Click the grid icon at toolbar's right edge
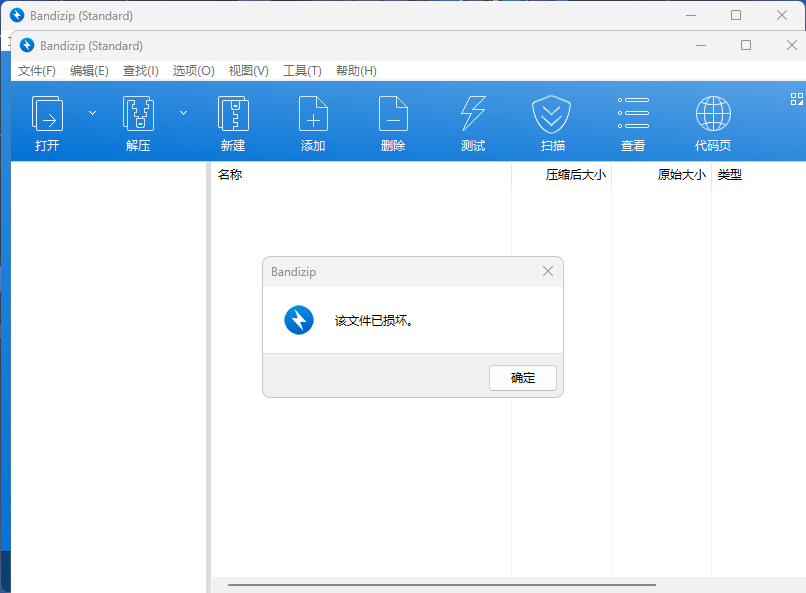The height and width of the screenshot is (593, 806). pyautogui.click(x=797, y=99)
